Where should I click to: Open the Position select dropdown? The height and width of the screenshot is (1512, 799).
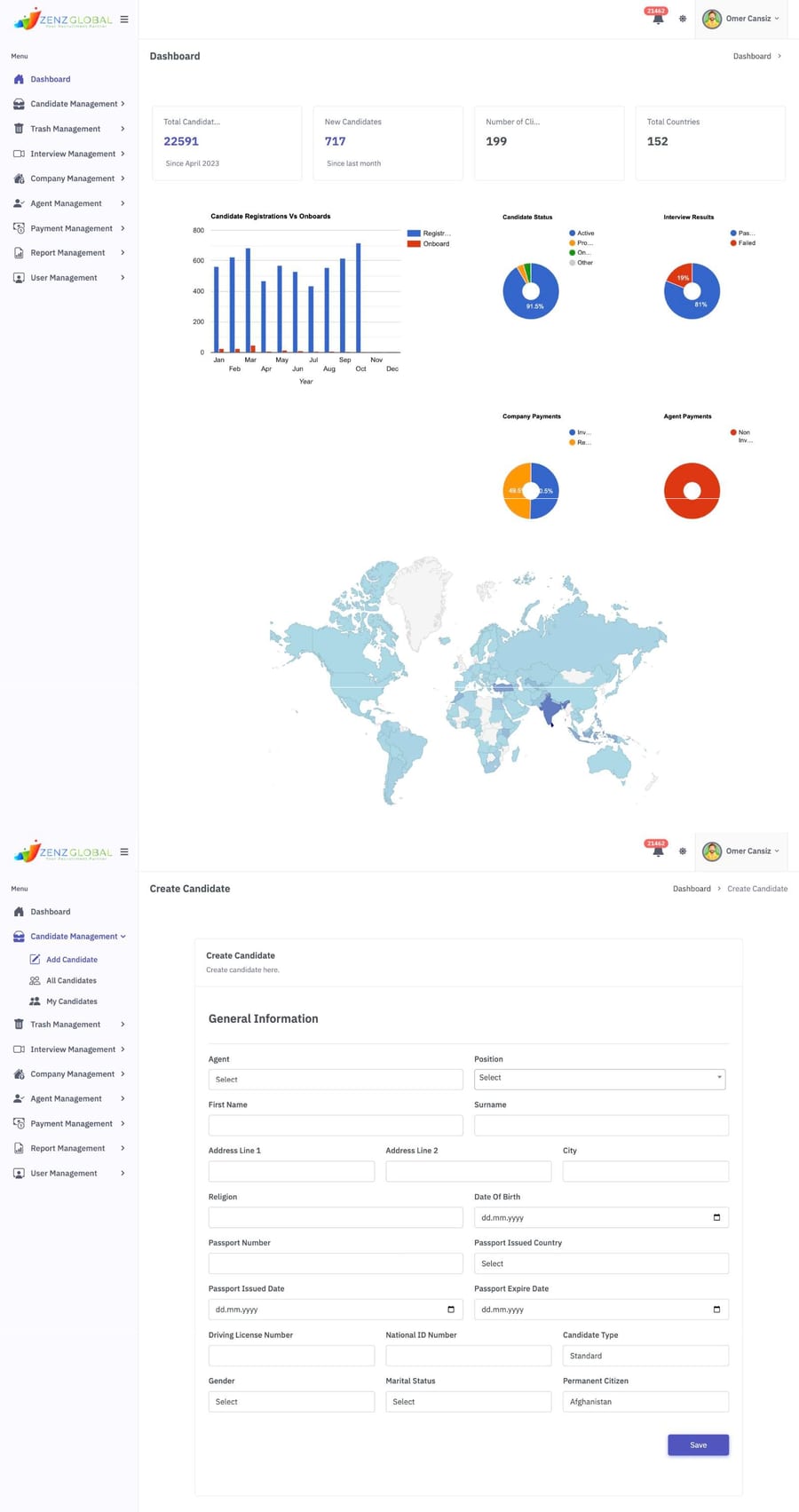tap(600, 1079)
